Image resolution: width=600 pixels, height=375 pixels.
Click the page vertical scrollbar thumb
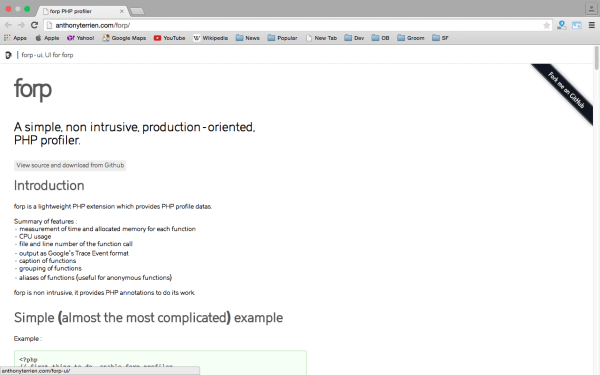click(596, 57)
